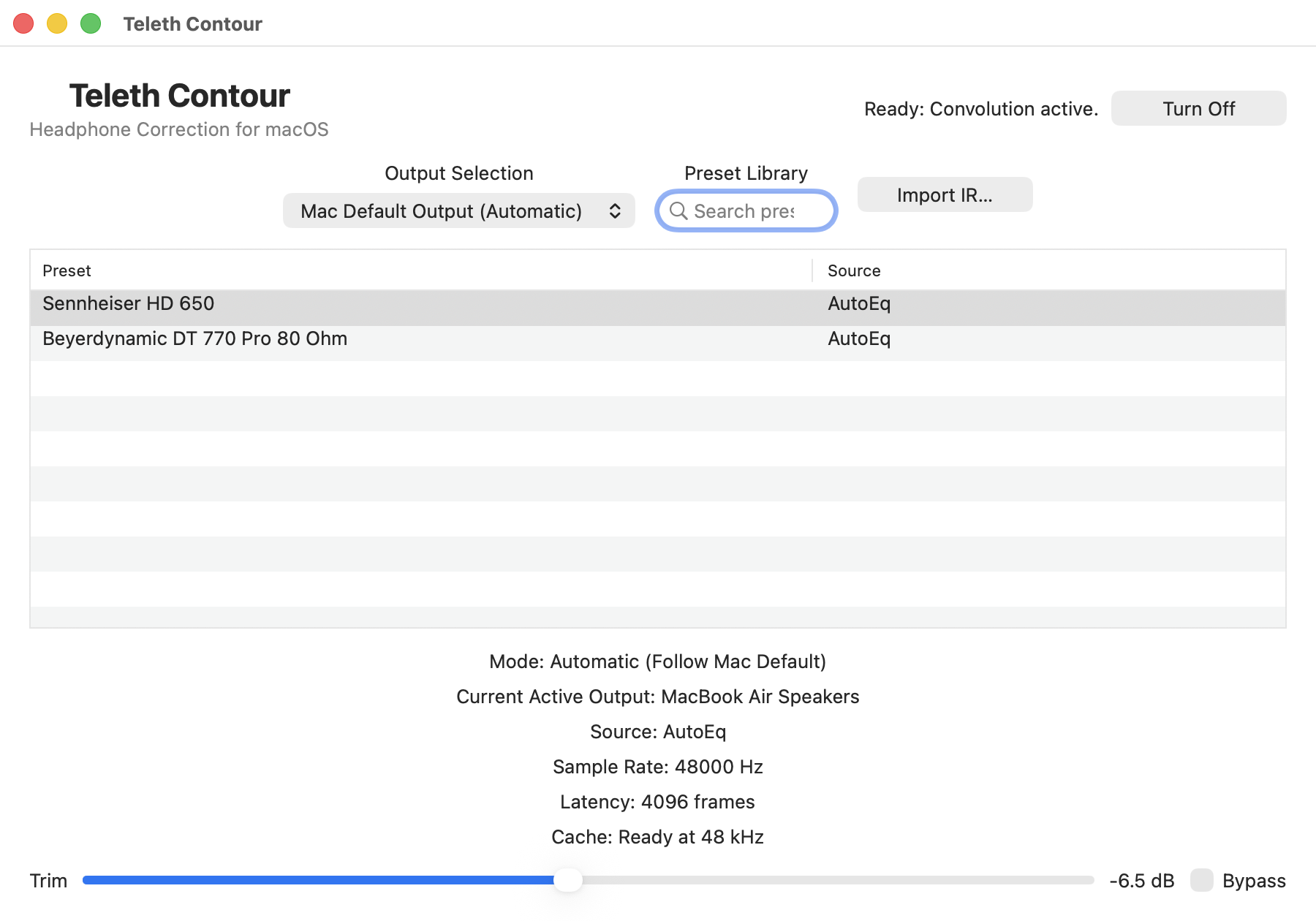Open the output picker showing Mac Default Output (Automatic)
Image resolution: width=1316 pixels, height=921 pixels.
(x=458, y=211)
